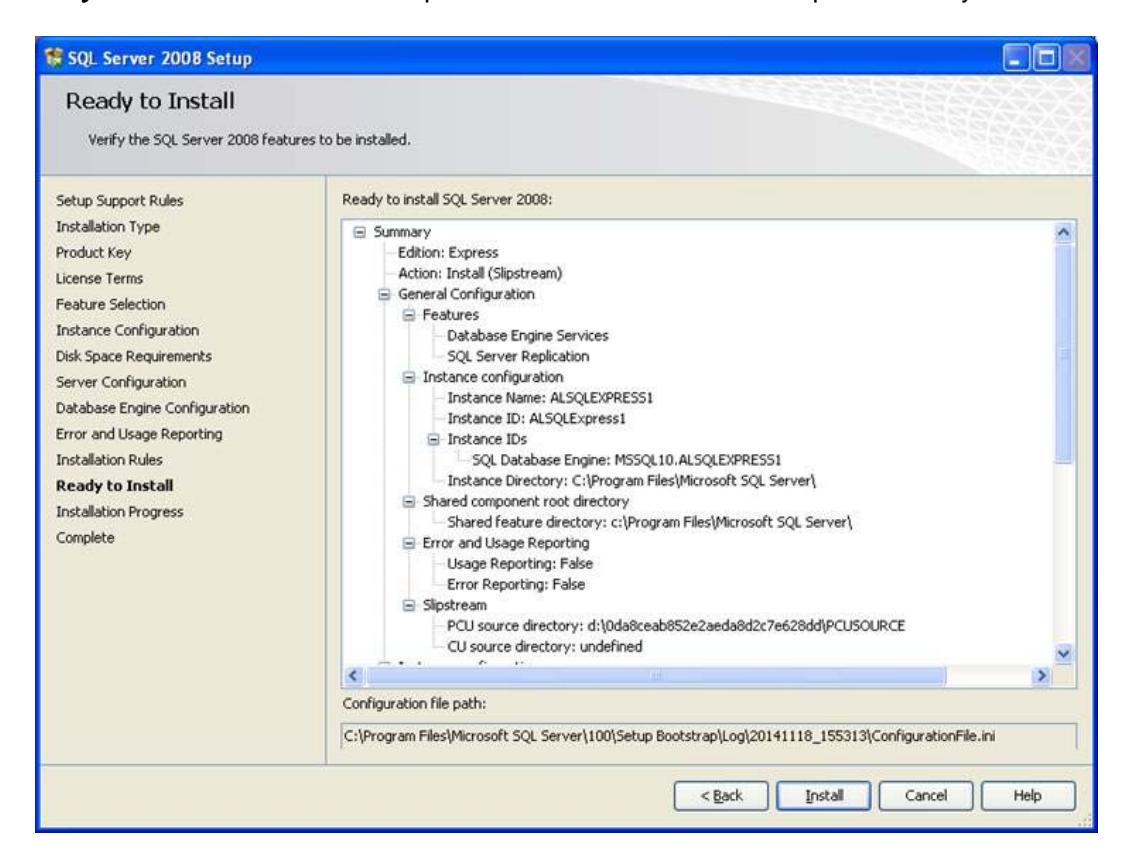Screen dimensions: 1124x860
Task: Select License Terms step
Action: pyautogui.click(x=100, y=278)
